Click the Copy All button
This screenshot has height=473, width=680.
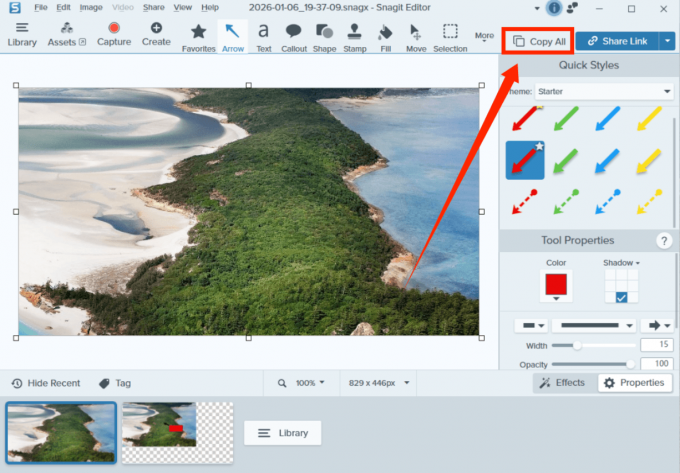pyautogui.click(x=538, y=41)
